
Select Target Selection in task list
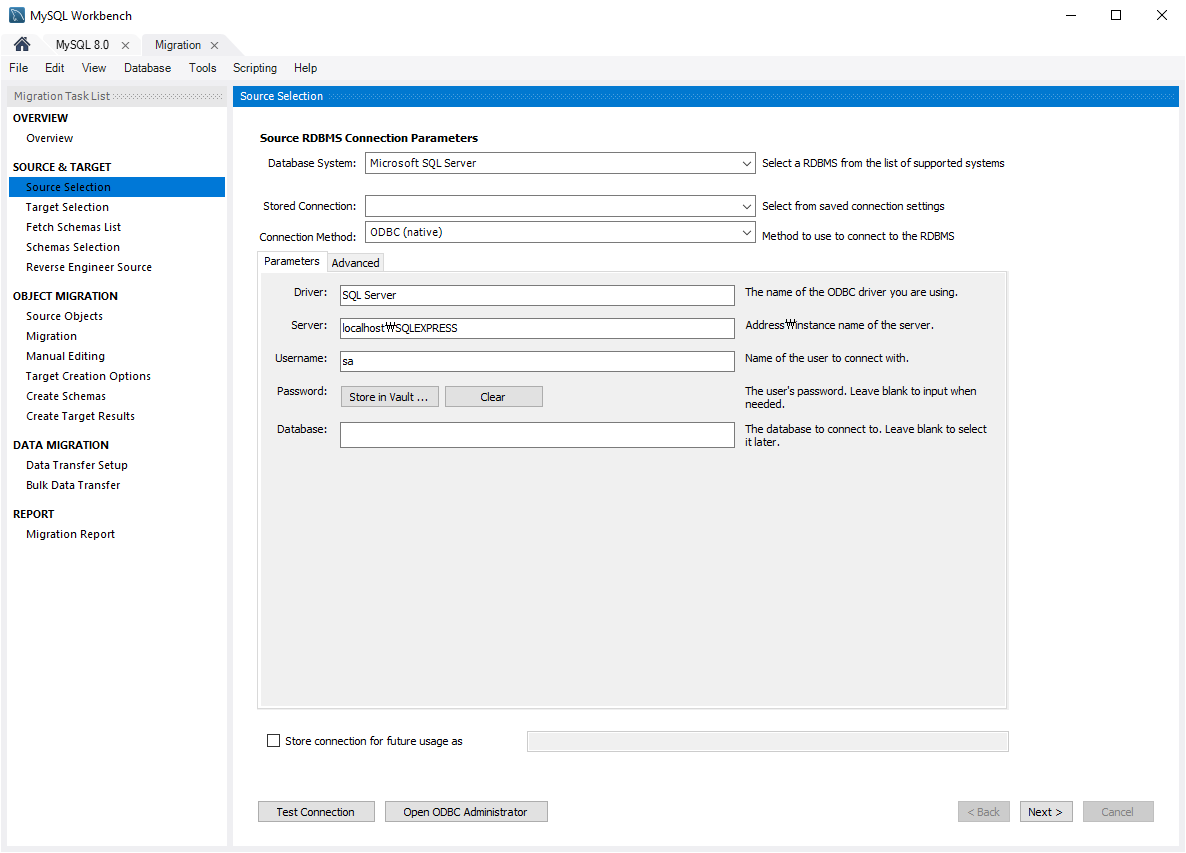(67, 207)
